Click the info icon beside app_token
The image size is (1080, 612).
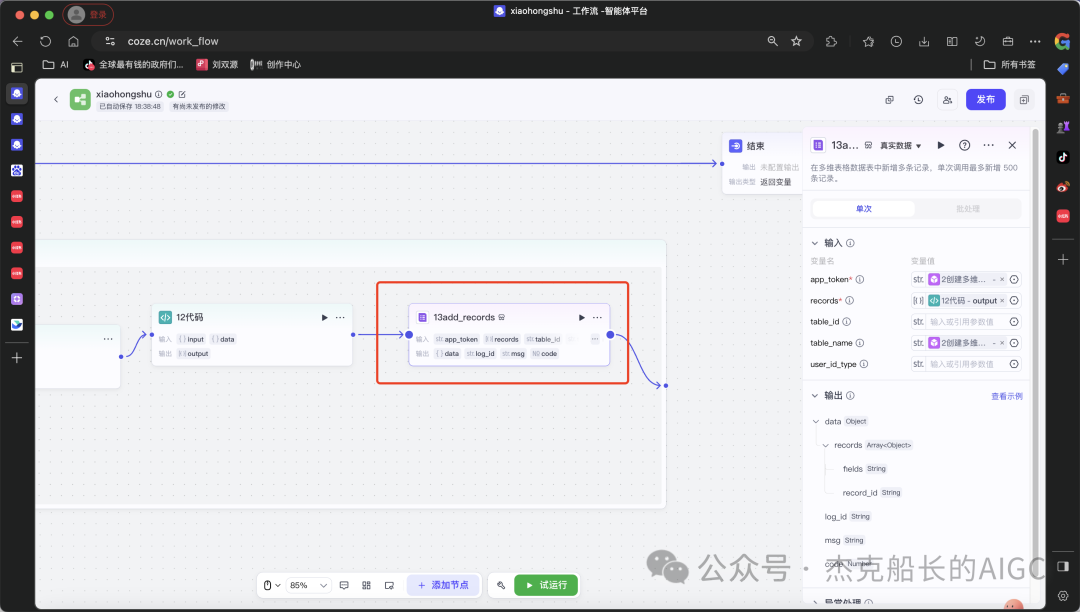860,279
